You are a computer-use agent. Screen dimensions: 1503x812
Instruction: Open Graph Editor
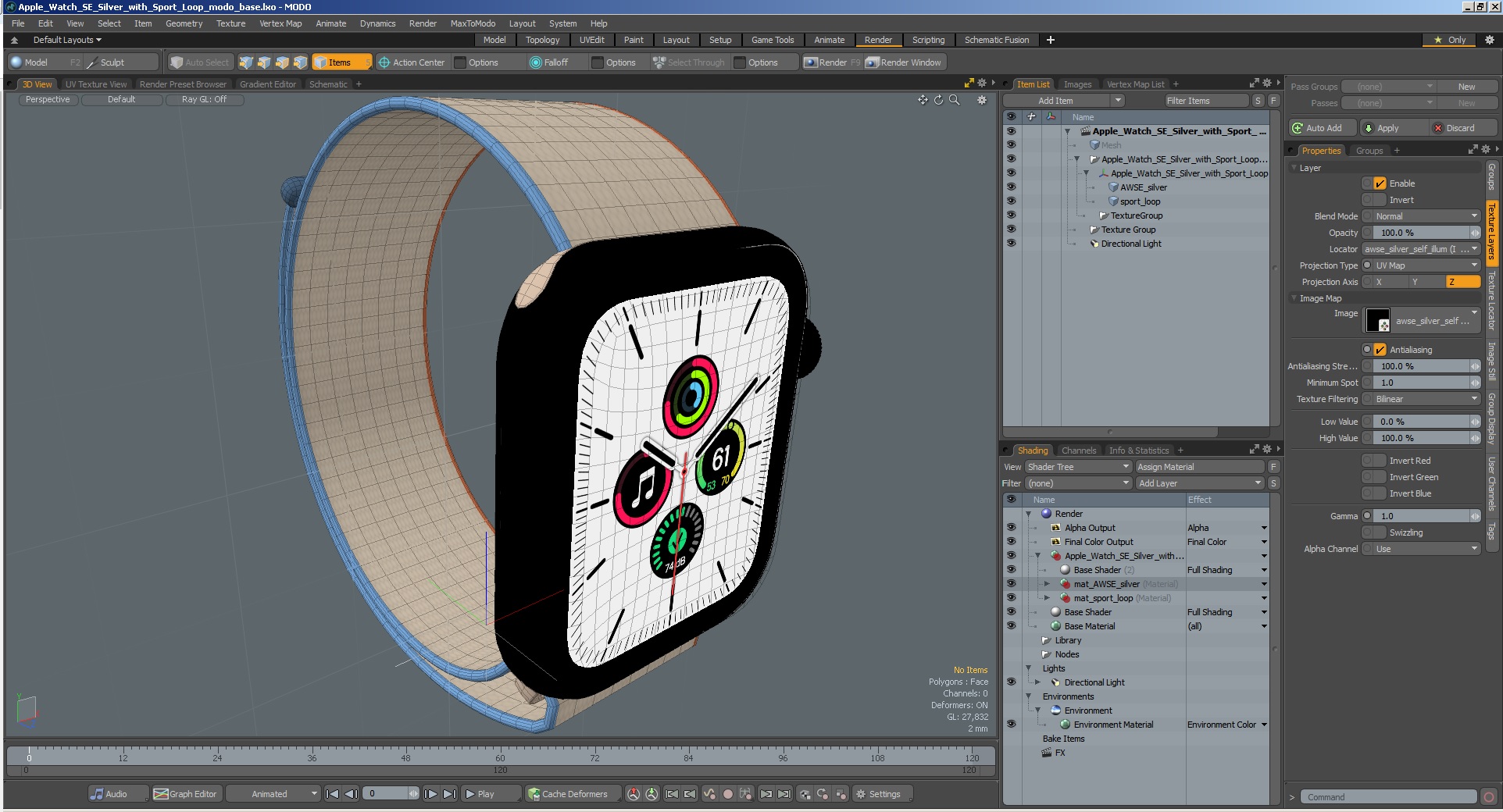186,794
